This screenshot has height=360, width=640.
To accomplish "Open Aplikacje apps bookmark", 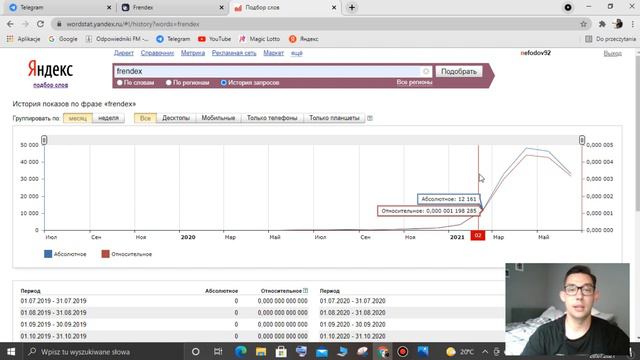I will pyautogui.click(x=23, y=39).
